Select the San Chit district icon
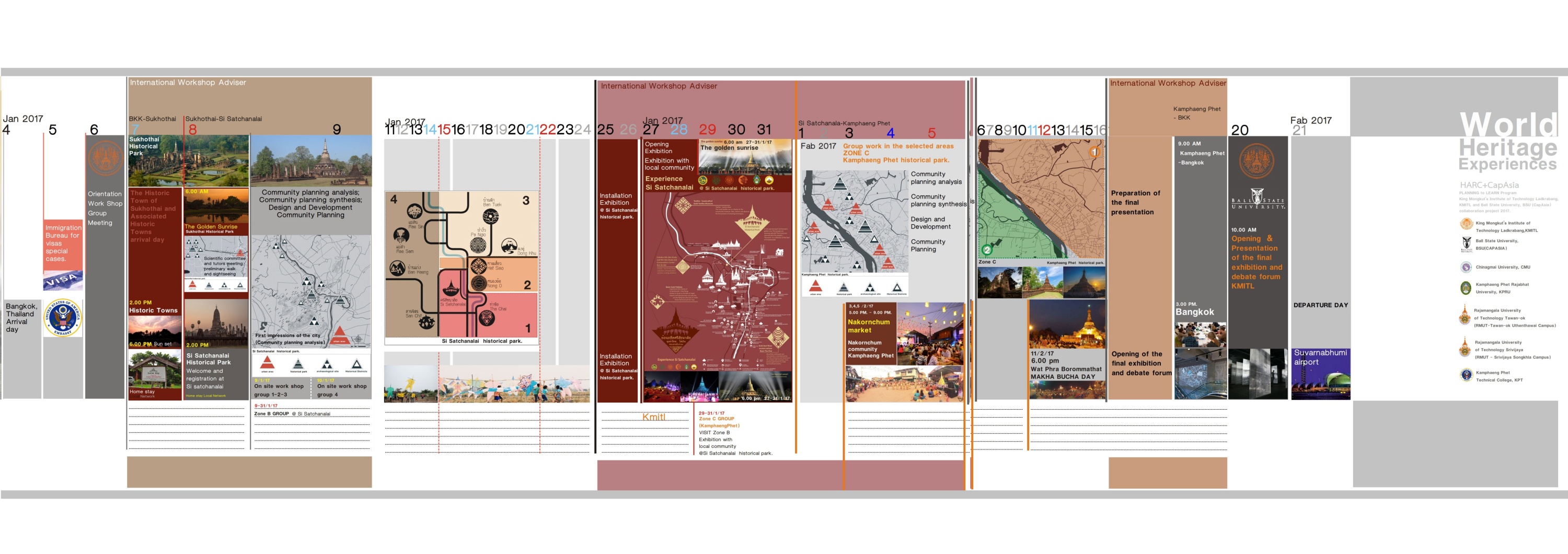Screen dimensions: 1568x554 click(428, 321)
